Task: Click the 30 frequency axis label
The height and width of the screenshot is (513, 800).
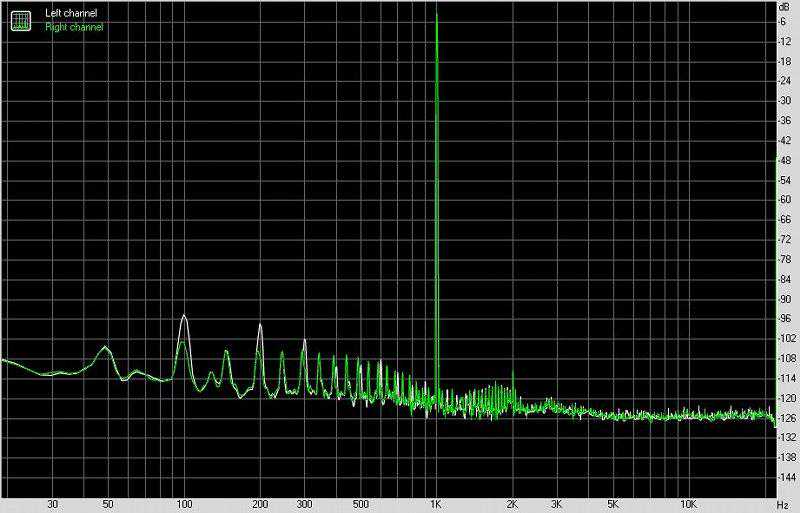Action: (52, 504)
